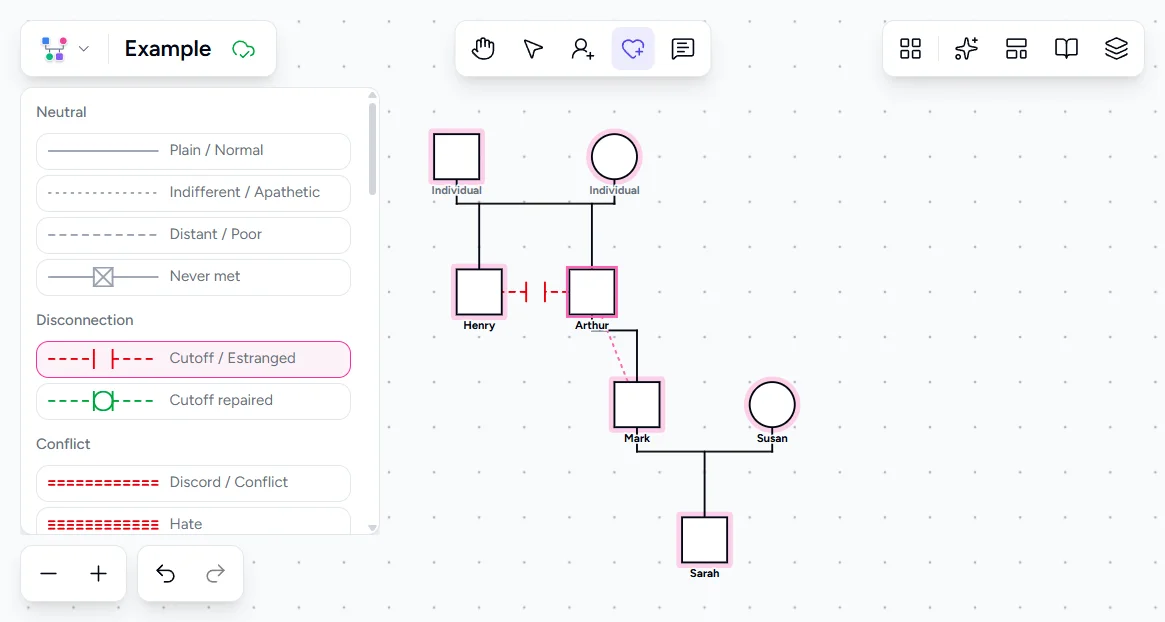
Task: Open the four-squares grid view icon
Action: point(910,49)
